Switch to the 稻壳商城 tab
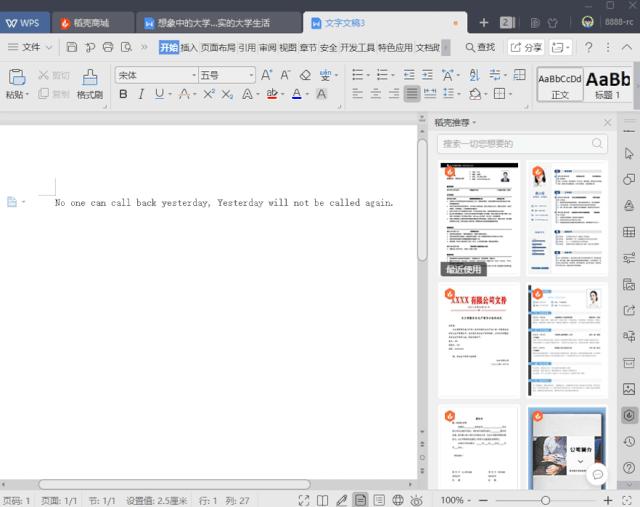This screenshot has width=640, height=507. pyautogui.click(x=93, y=22)
